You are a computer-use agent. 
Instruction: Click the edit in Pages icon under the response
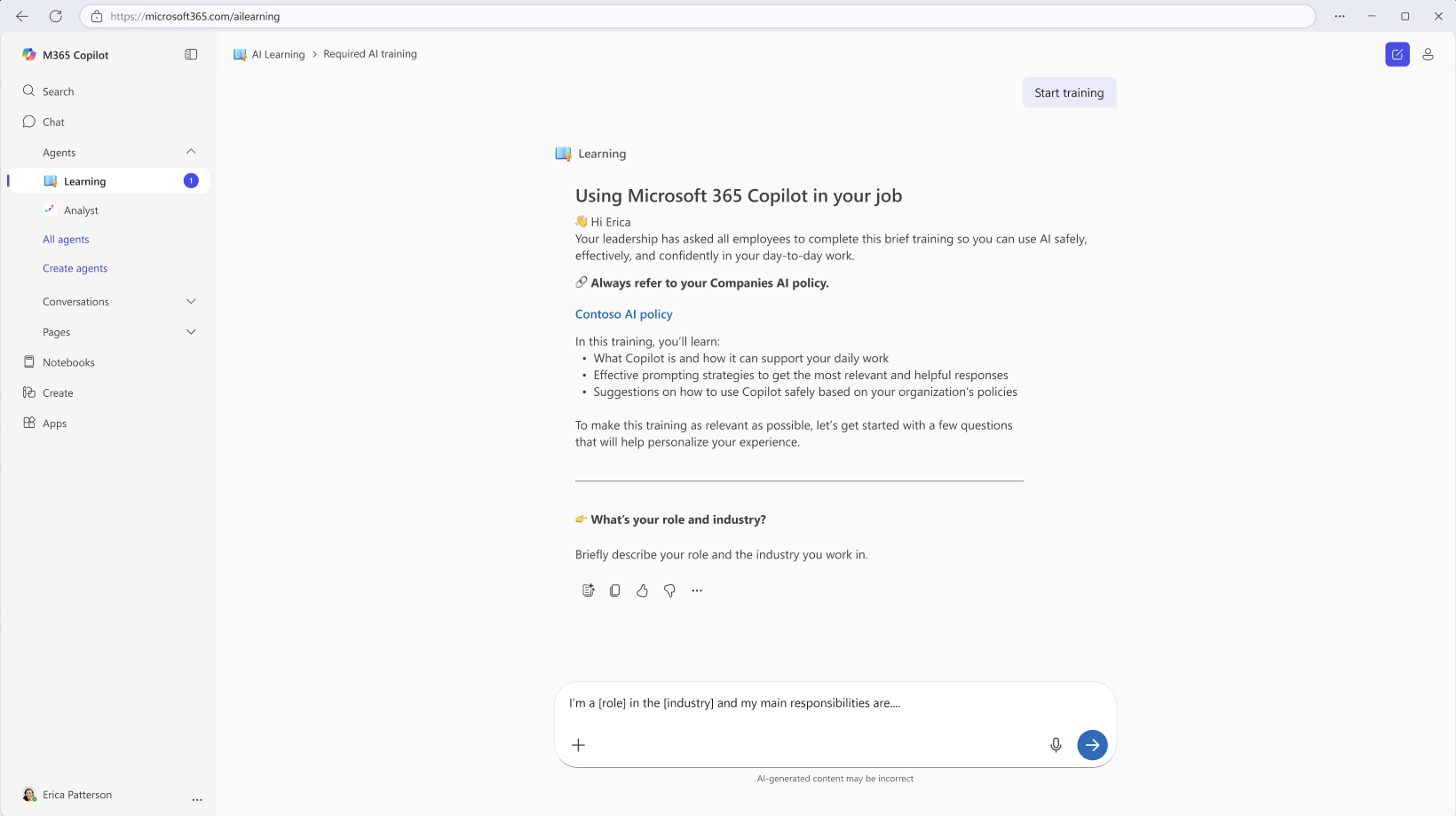tap(588, 590)
